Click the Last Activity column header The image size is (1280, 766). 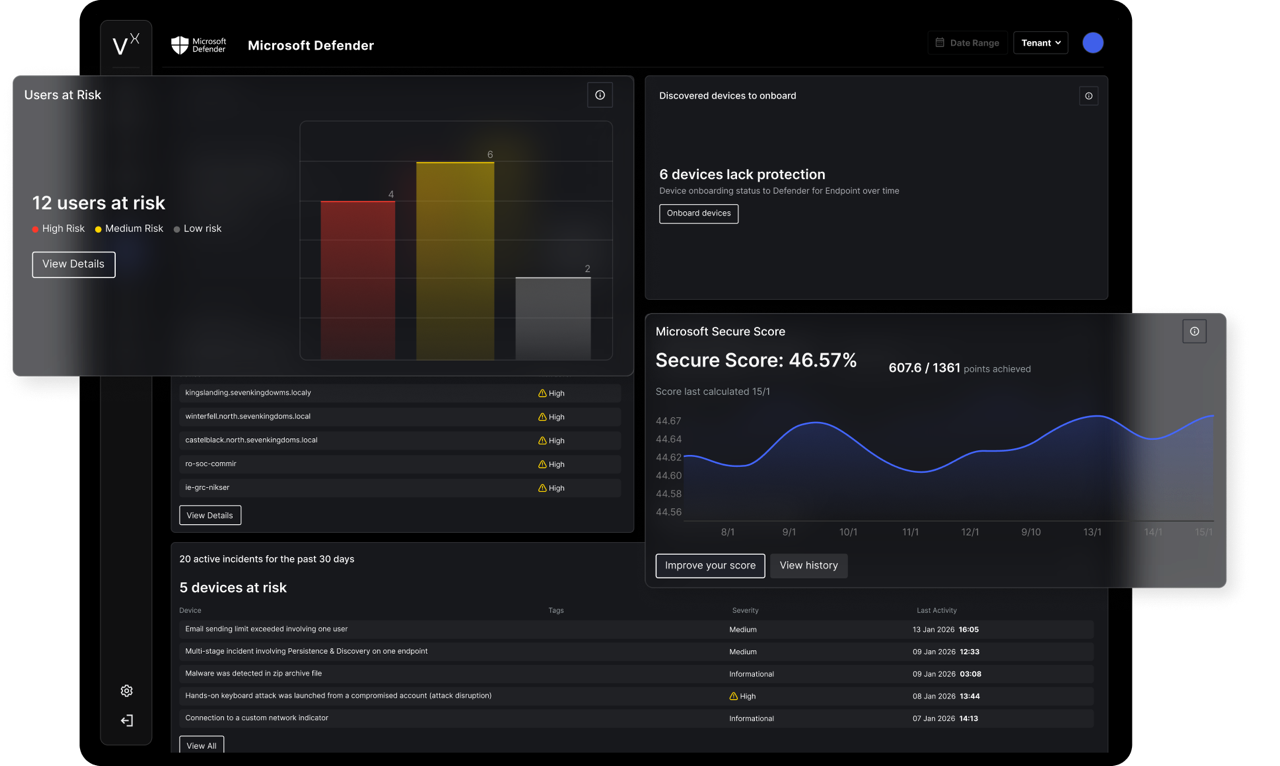(937, 610)
